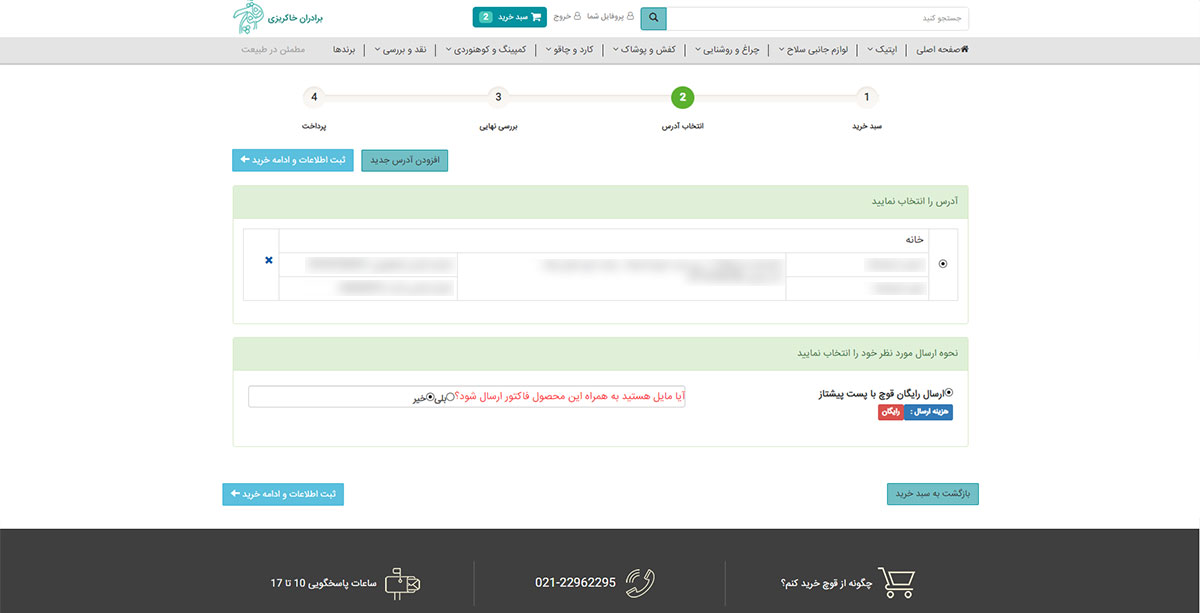Image resolution: width=1200 pixels, height=613 pixels.
Task: Delete the خانه address with X icon
Action: pos(268,260)
